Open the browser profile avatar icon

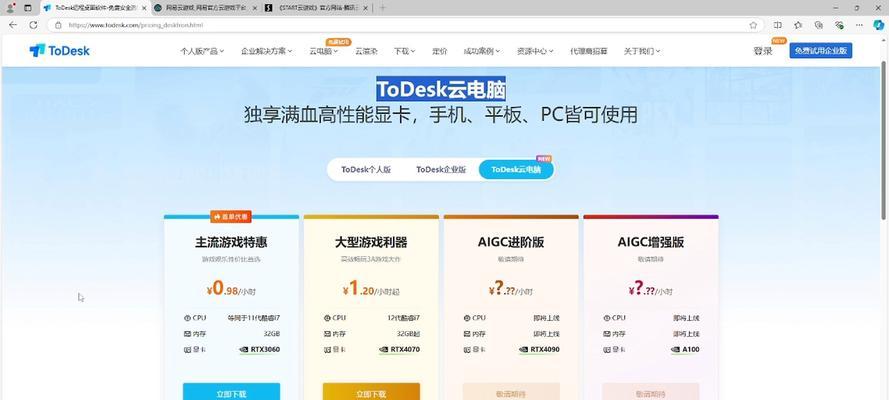[11, 8]
